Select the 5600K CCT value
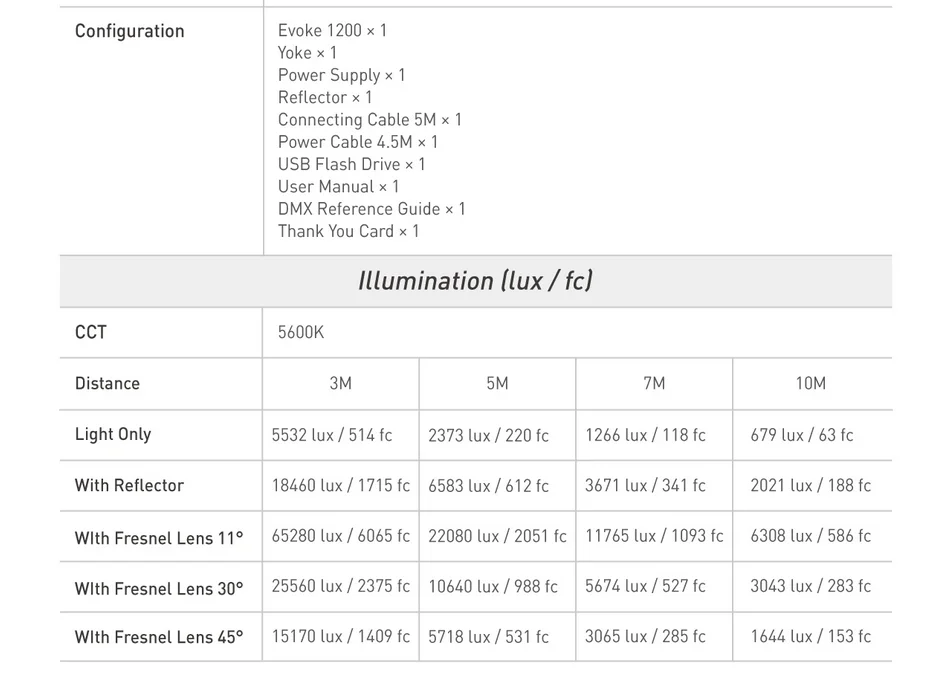The height and width of the screenshot is (674, 932). 301,332
